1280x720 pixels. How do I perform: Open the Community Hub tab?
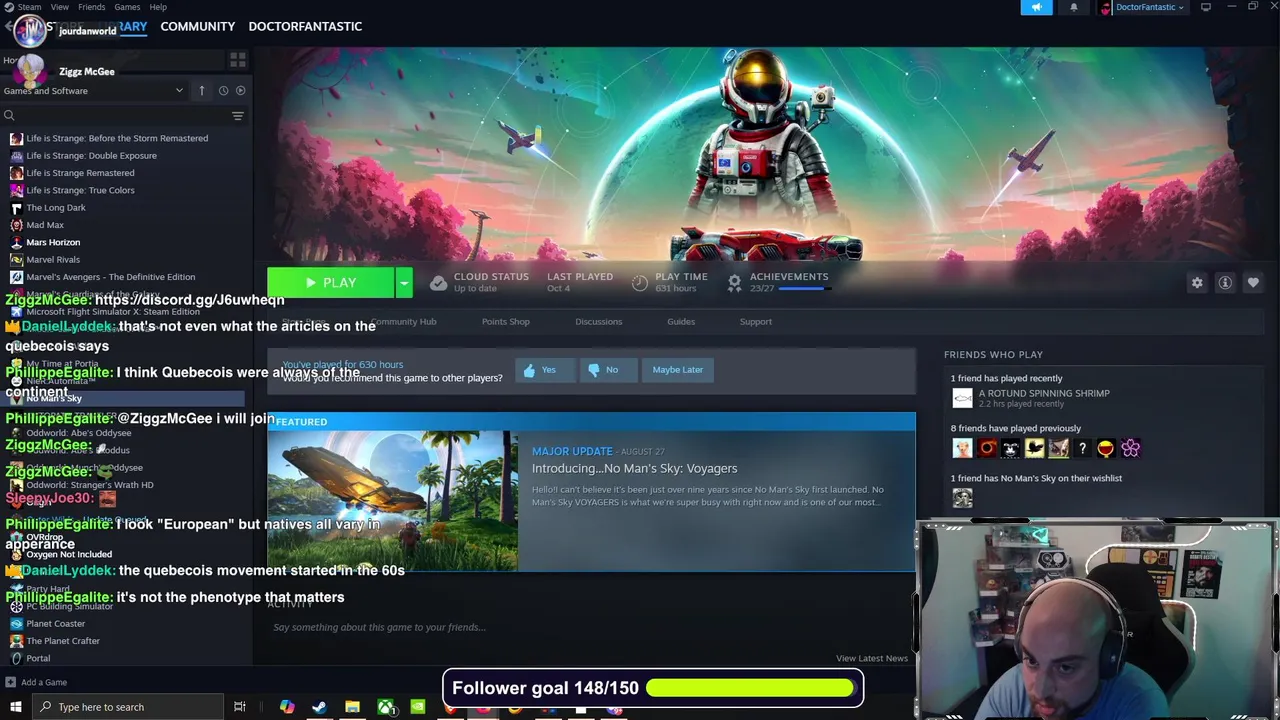(403, 321)
